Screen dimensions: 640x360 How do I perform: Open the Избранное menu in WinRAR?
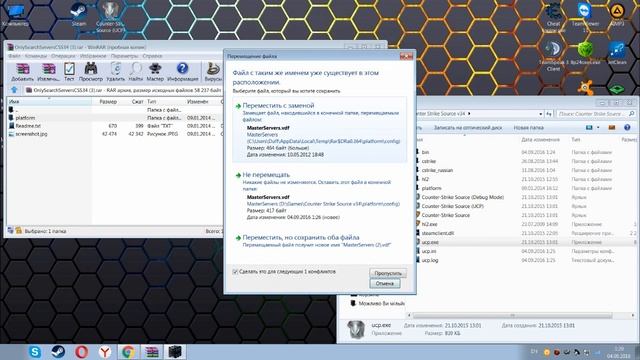93,56
